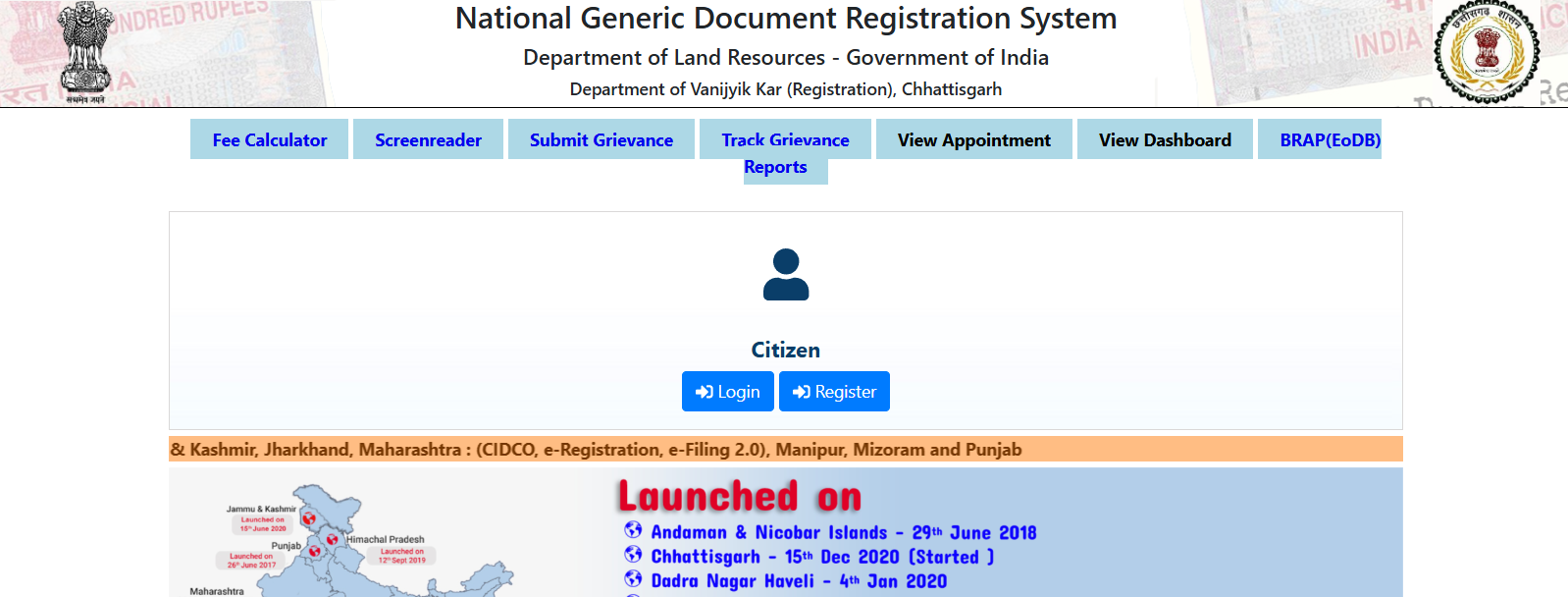Click Dadra Nagar Haveli launch entry
Image resolution: width=1568 pixels, height=597 pixels.
(x=799, y=581)
